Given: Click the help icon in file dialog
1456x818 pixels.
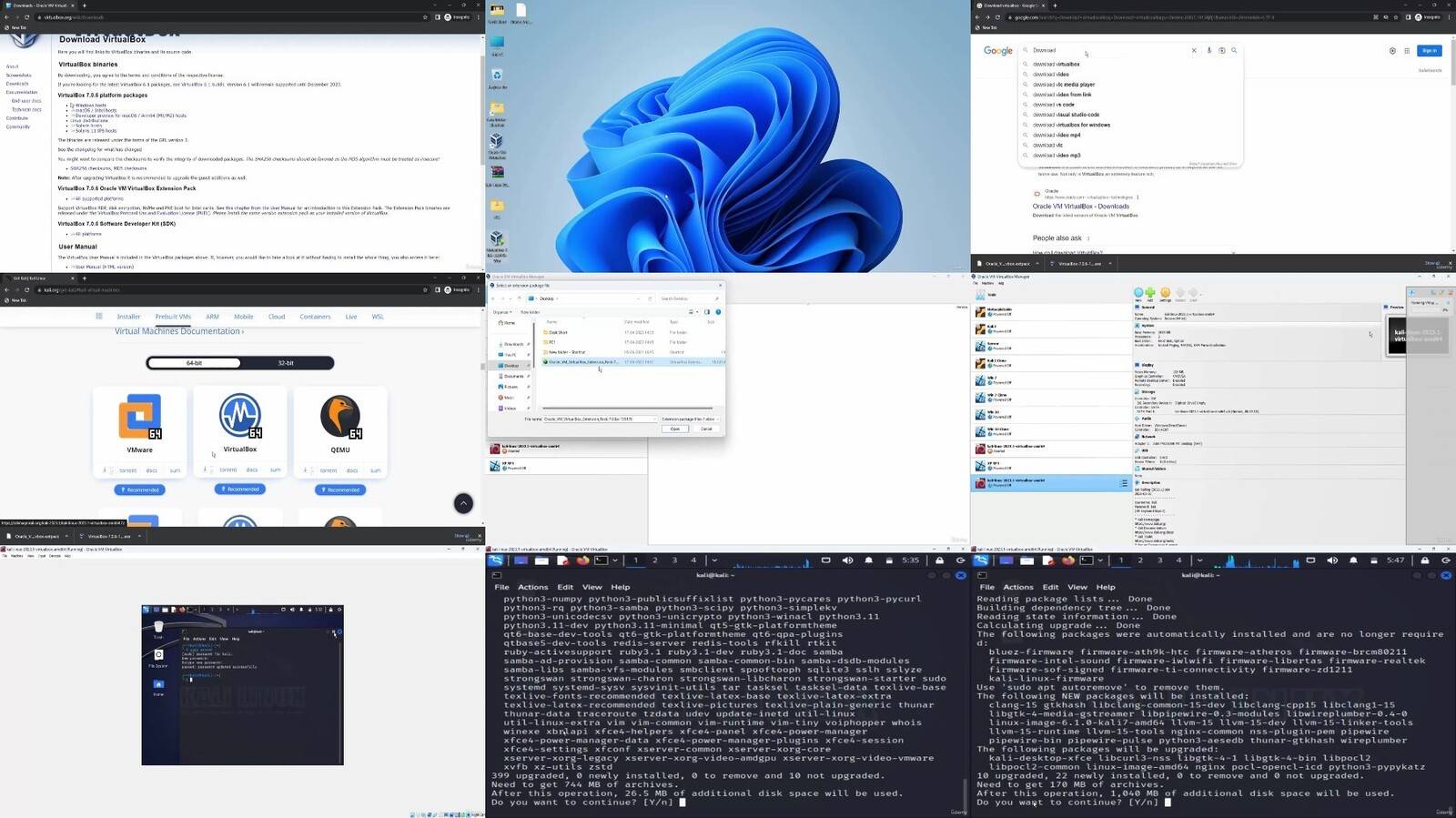Looking at the screenshot, I should coord(717,312).
